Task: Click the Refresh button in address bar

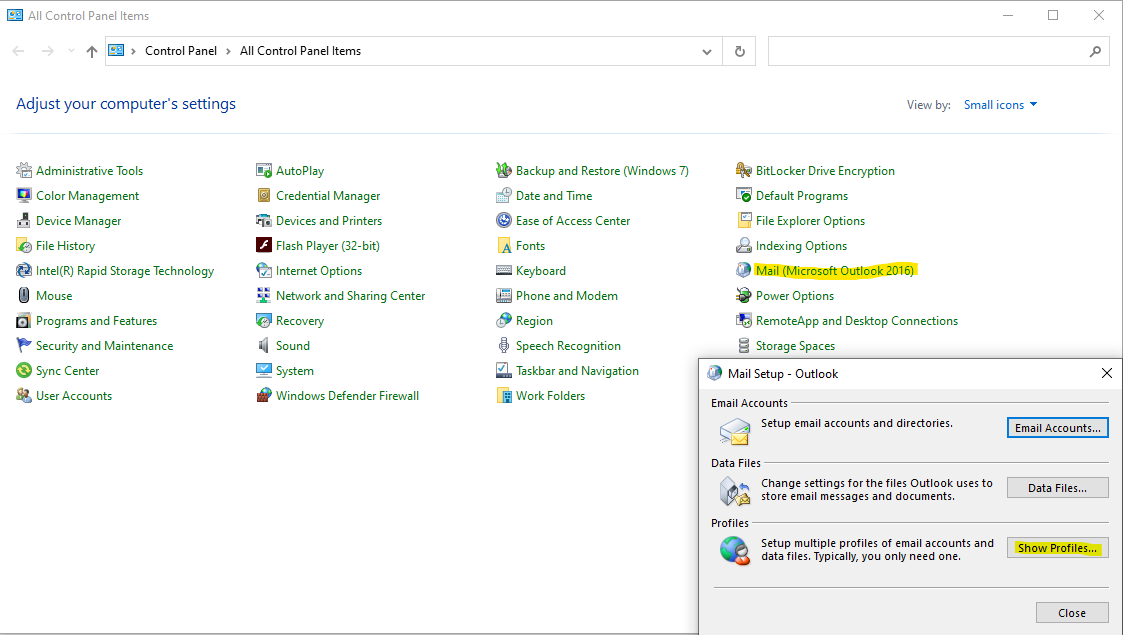Action: tap(739, 51)
